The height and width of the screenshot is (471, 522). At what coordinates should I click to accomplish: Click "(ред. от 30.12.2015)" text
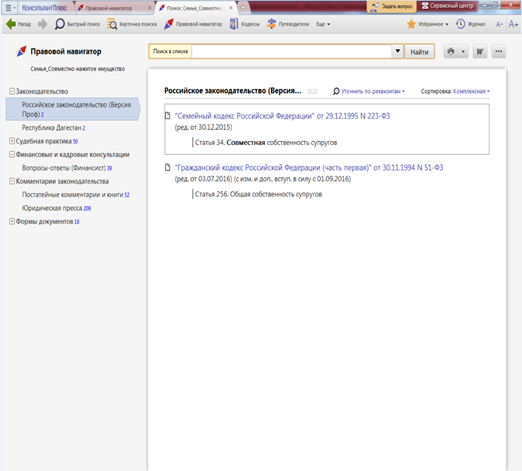coord(203,127)
